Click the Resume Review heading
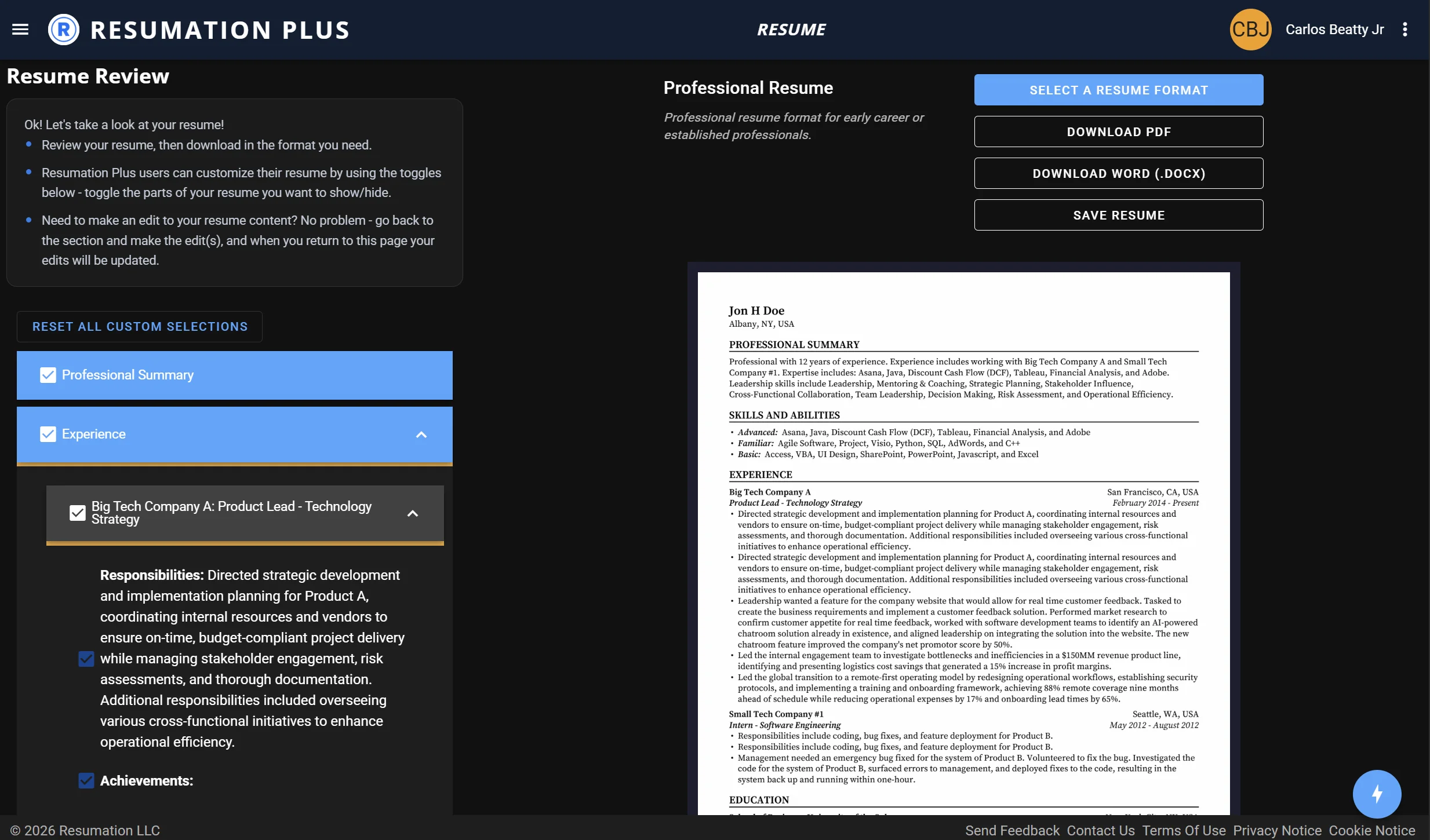 [x=88, y=76]
